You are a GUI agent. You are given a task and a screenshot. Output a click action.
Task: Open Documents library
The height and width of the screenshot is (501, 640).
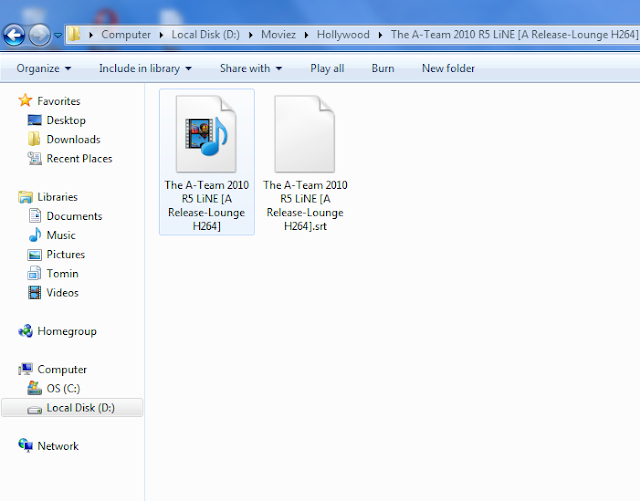tap(74, 216)
